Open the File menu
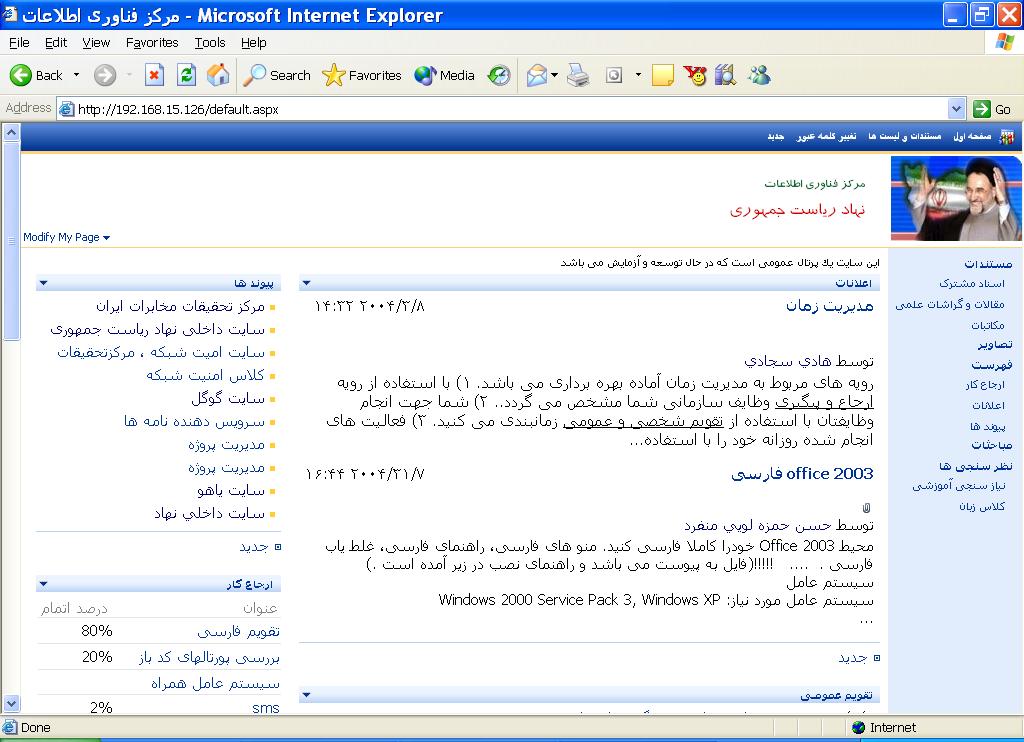Viewport: 1024px width, 742px height. [19, 42]
